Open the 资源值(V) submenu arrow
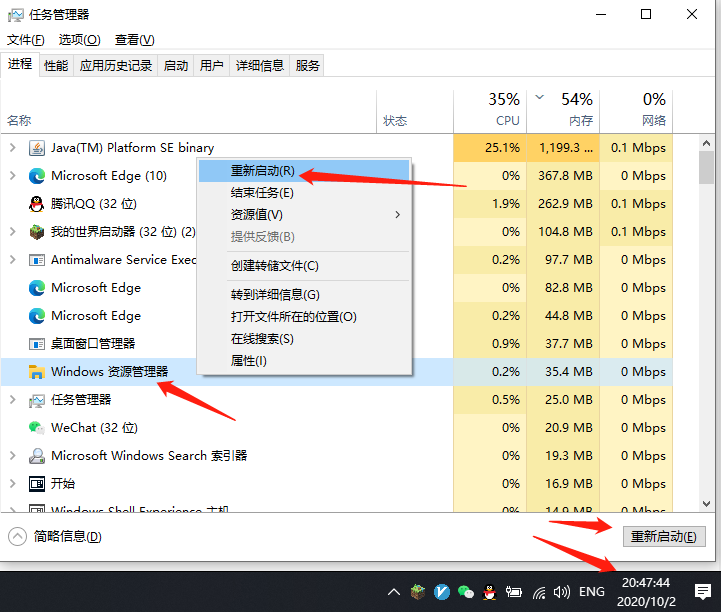Screen dimensions: 721x612 398,215
